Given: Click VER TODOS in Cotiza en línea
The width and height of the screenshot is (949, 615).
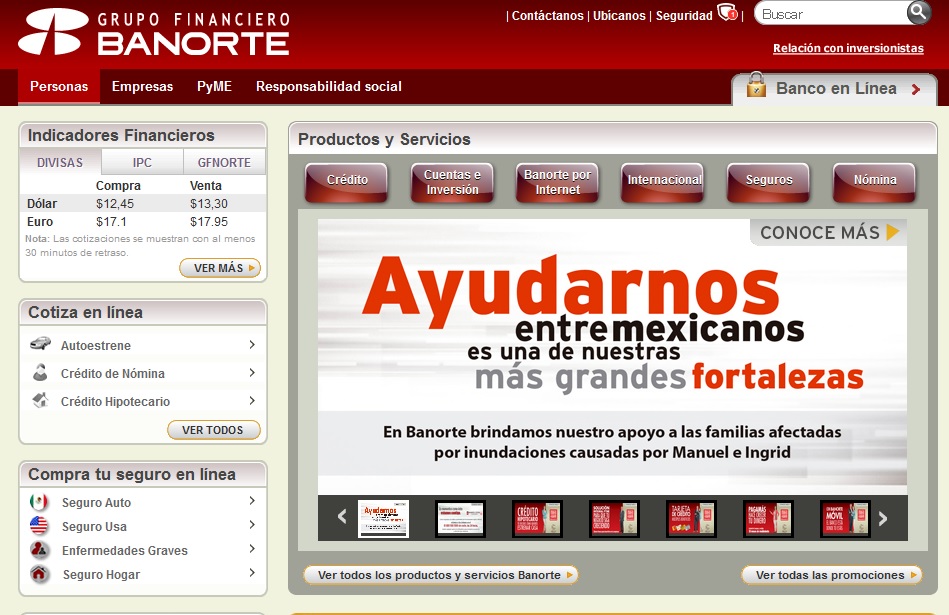Looking at the screenshot, I should [x=214, y=430].
